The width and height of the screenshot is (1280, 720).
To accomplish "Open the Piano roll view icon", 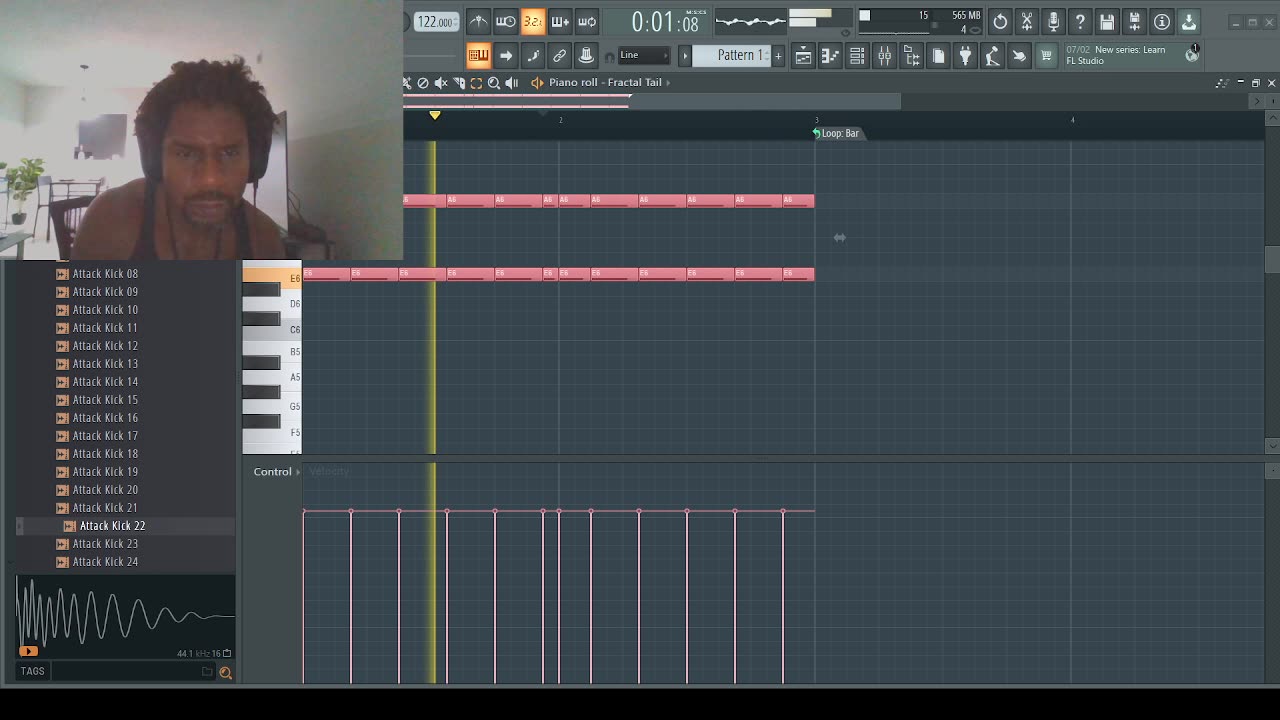I will 830,56.
